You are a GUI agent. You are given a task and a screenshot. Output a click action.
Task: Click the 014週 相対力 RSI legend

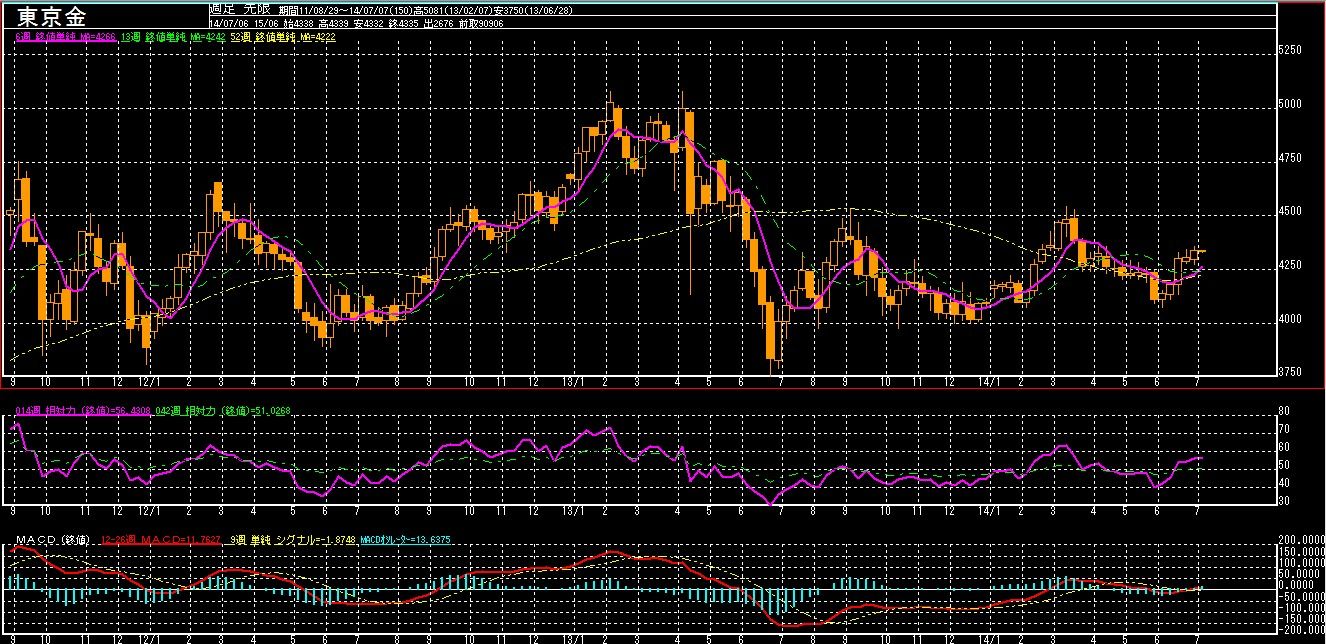click(84, 410)
